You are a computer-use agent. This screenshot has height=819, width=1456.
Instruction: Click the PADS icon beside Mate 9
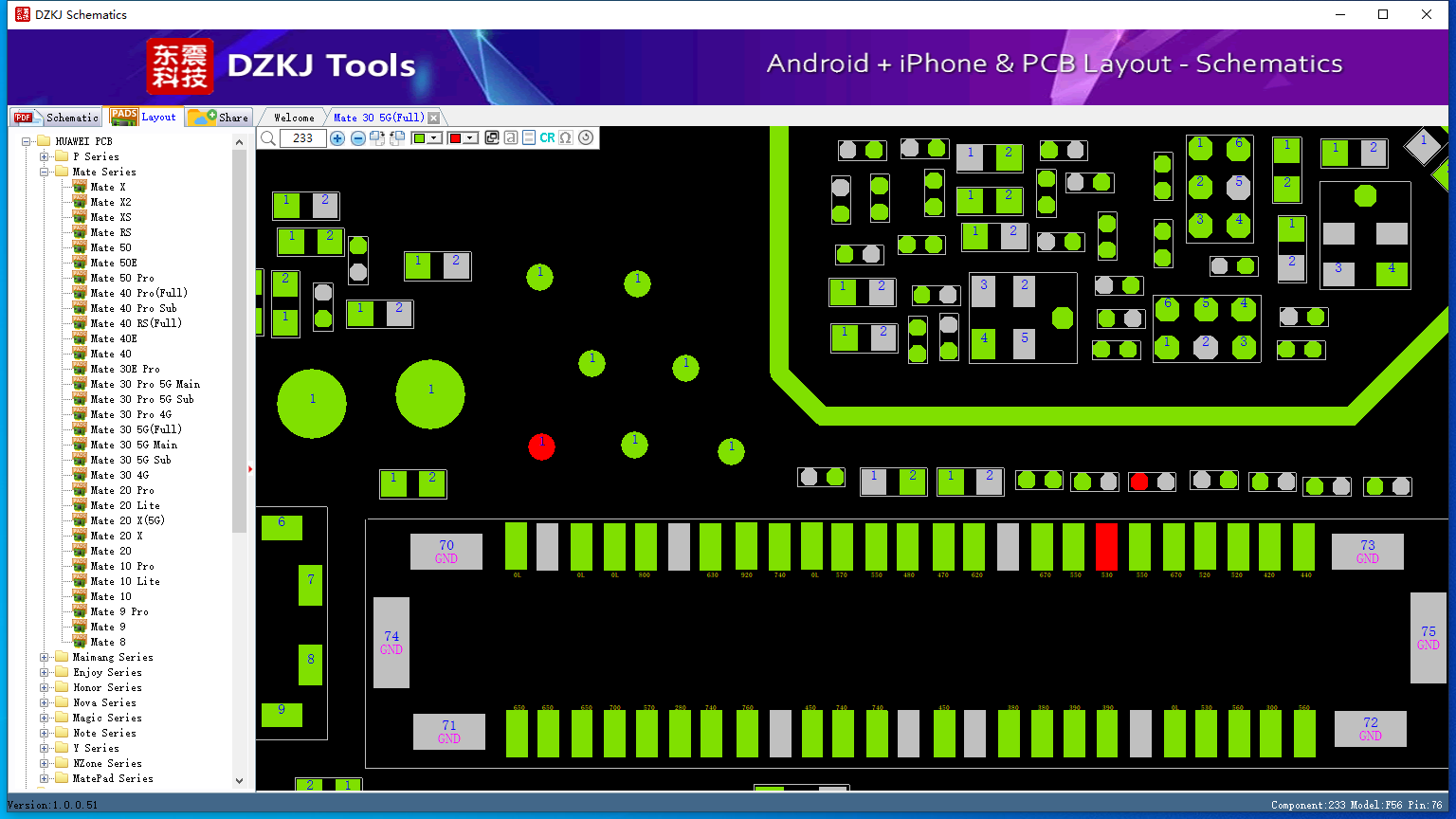point(80,627)
